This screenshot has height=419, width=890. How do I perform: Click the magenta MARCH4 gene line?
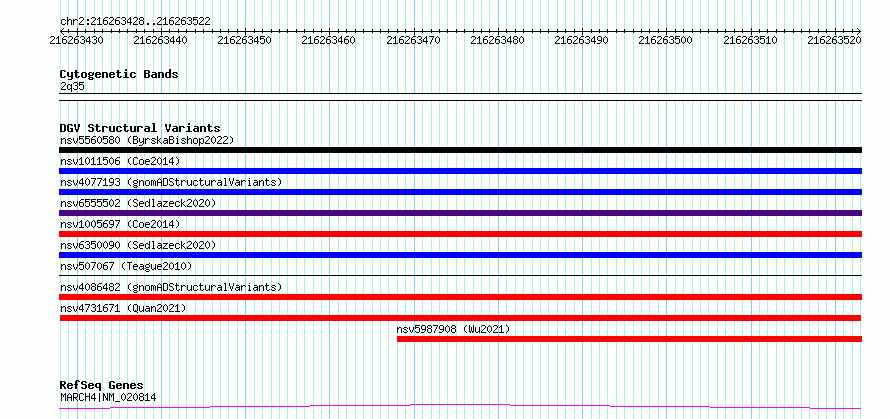(x=460, y=406)
